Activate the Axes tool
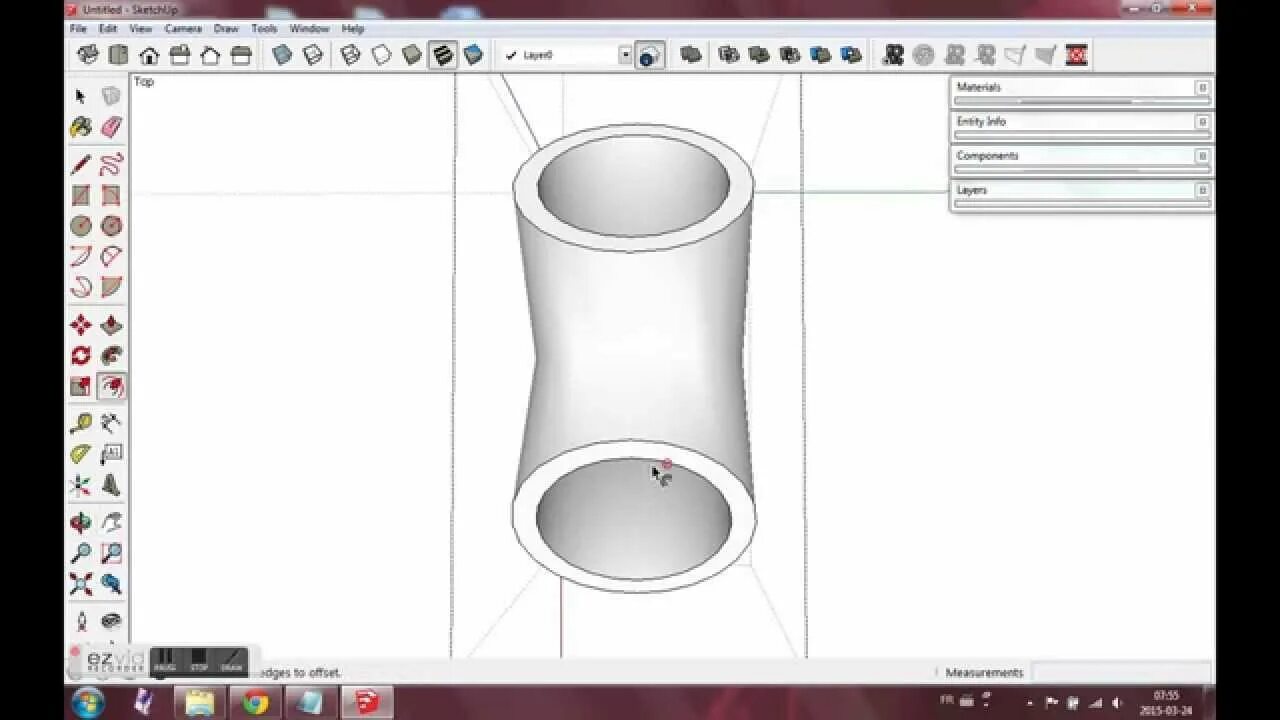Image resolution: width=1280 pixels, height=720 pixels. coord(81,485)
